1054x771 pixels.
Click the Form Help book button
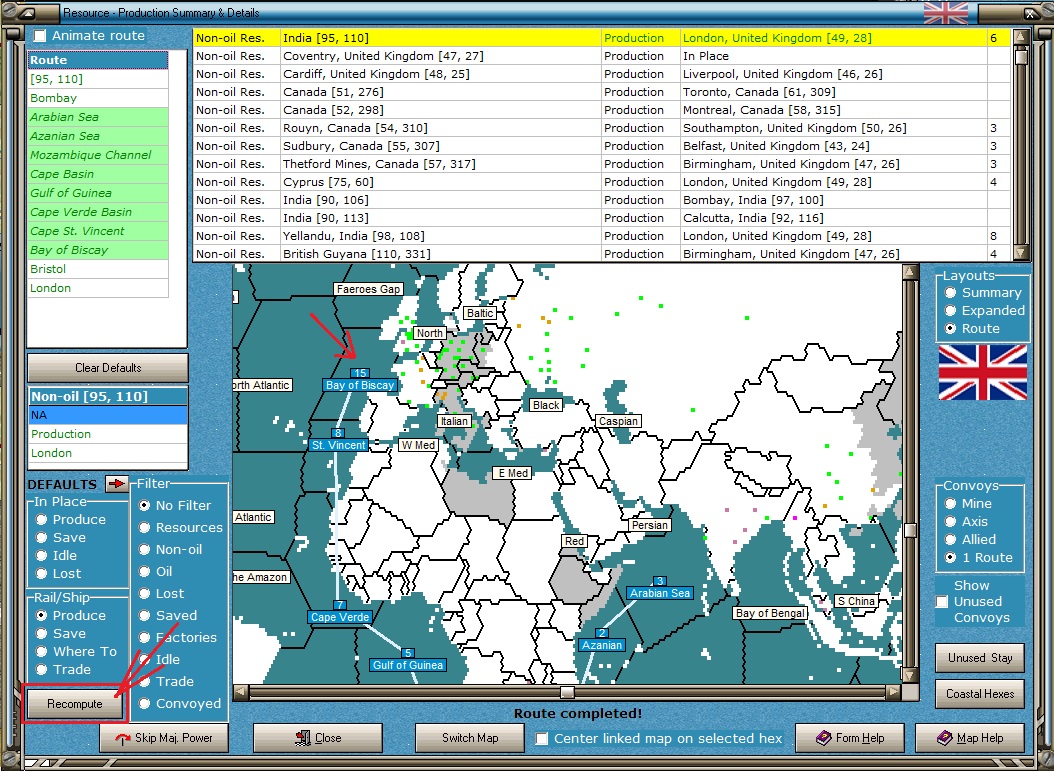[x=850, y=738]
